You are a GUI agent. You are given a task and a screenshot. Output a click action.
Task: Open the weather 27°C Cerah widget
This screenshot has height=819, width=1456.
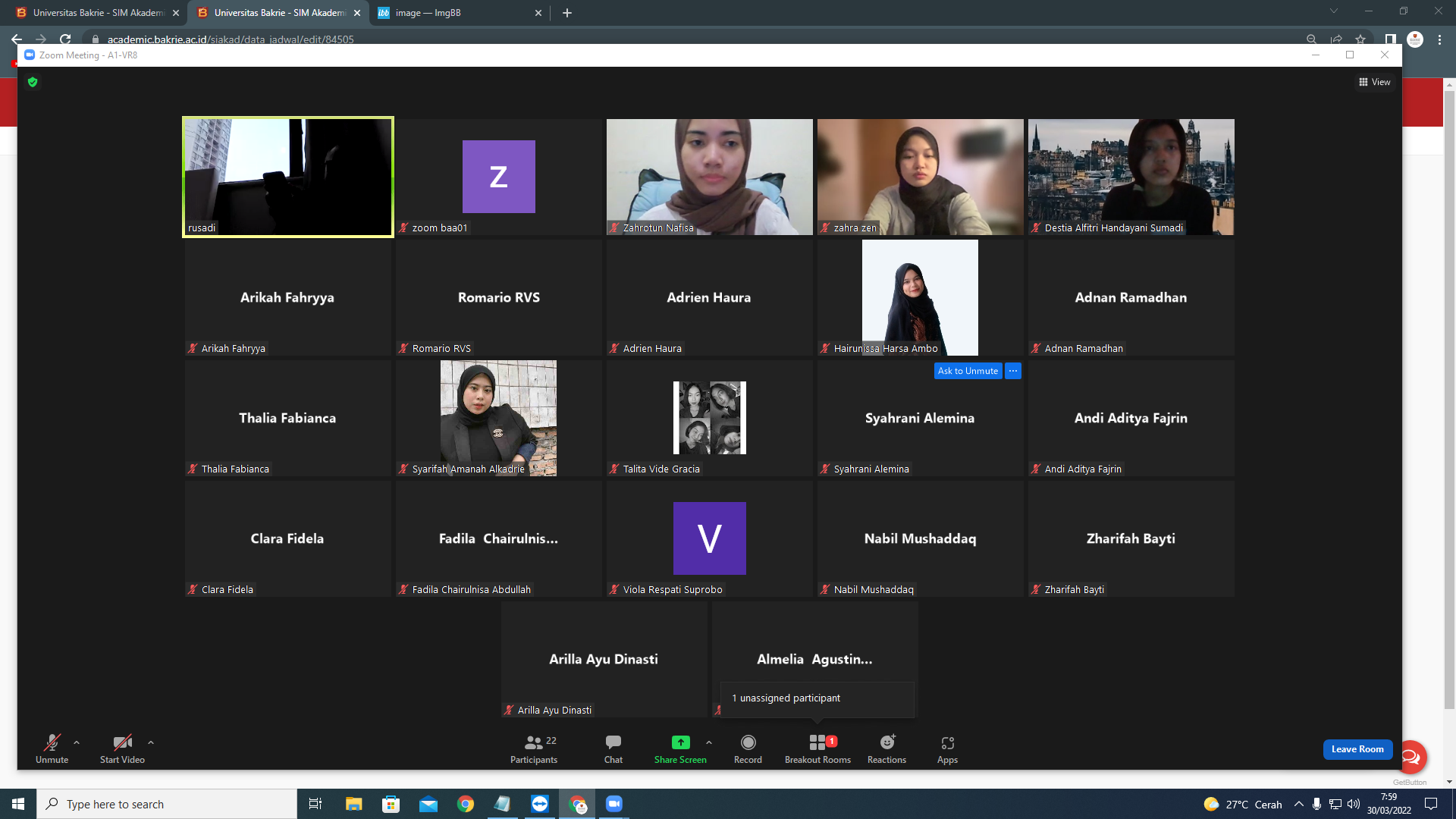1243,805
